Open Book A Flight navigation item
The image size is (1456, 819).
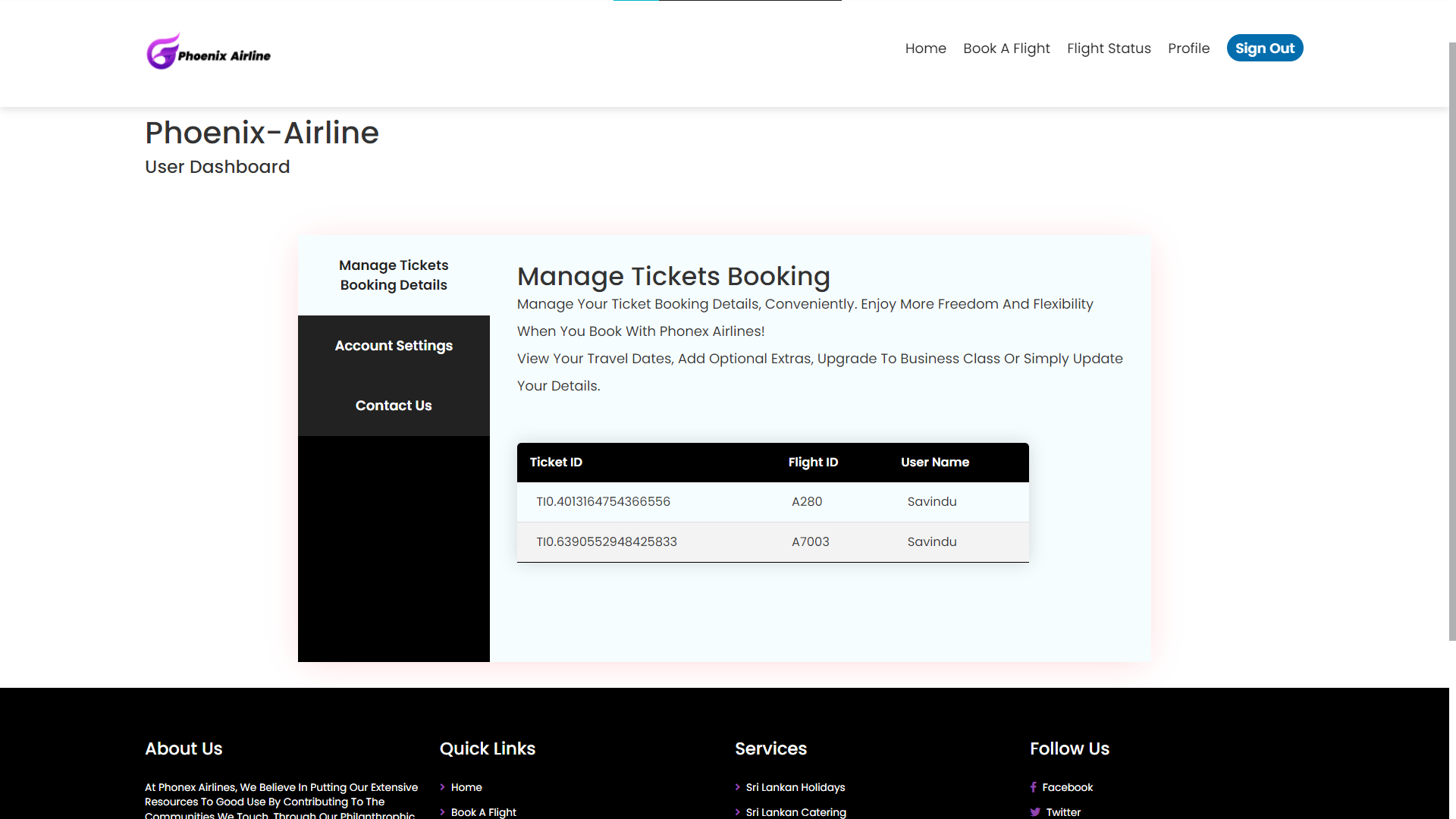(1006, 49)
